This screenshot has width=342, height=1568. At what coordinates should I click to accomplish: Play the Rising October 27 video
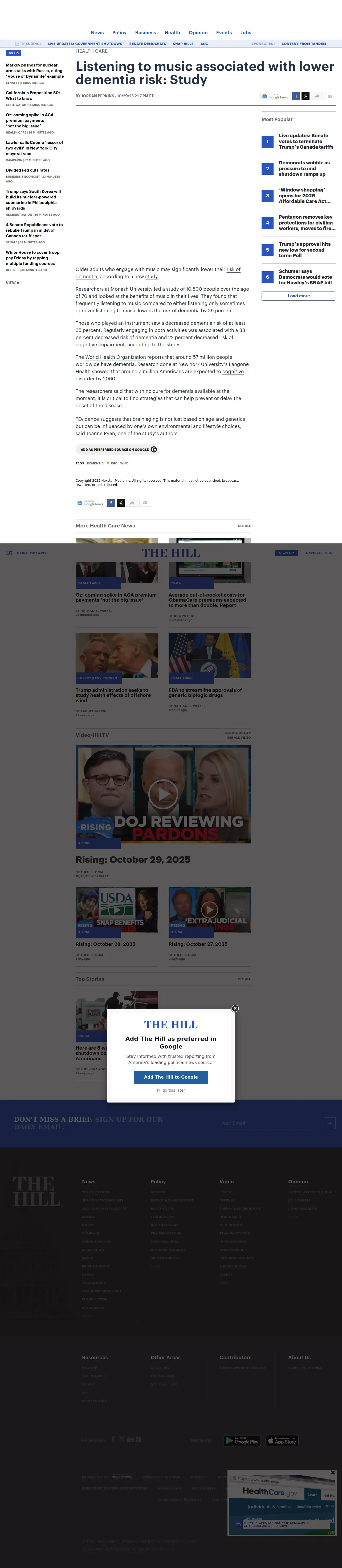tap(210, 909)
